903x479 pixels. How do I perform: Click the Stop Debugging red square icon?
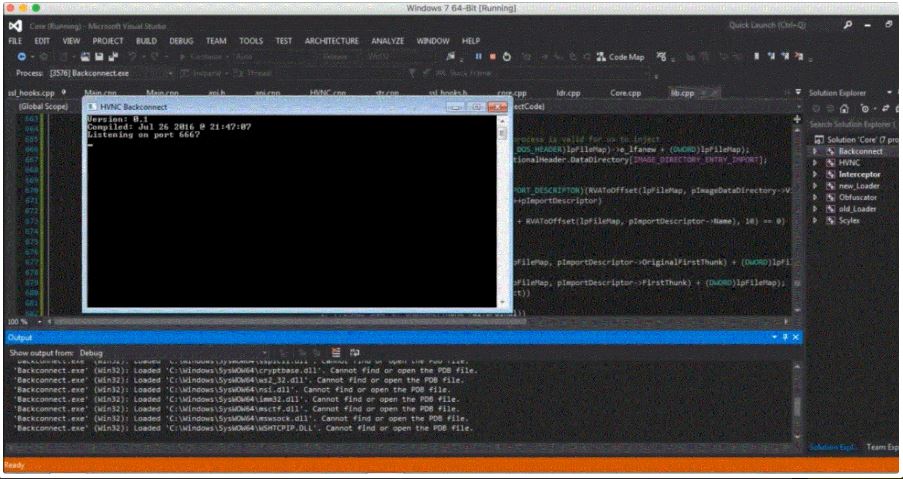[492, 57]
